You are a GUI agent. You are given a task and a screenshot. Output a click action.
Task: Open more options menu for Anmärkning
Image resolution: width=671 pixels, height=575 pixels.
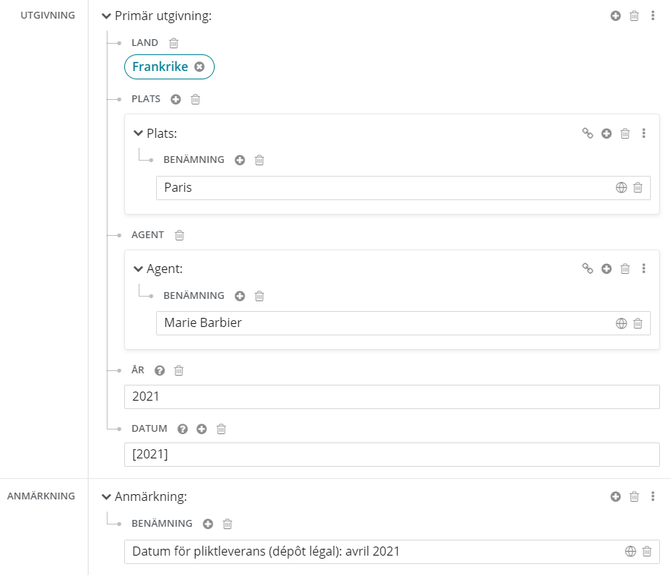653,496
